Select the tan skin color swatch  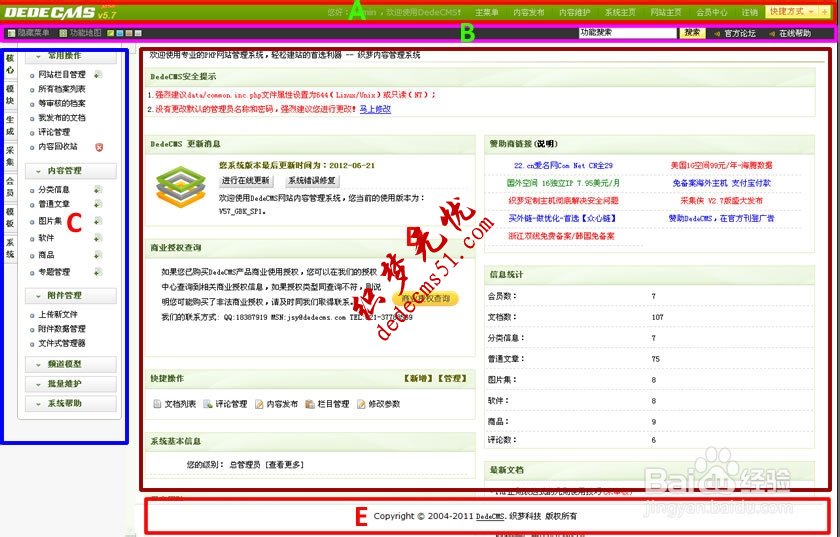coord(129,33)
